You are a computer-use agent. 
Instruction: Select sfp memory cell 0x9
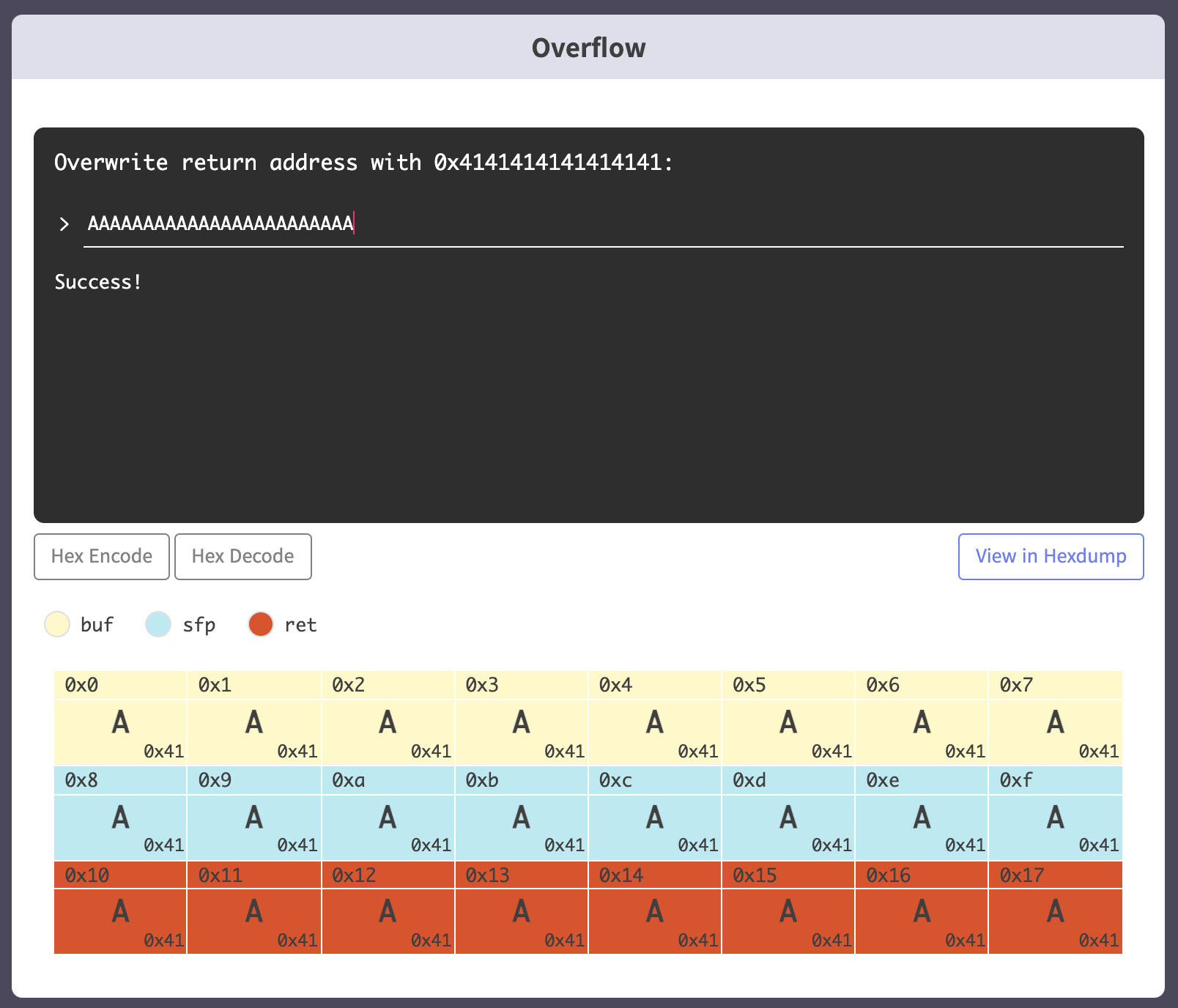click(254, 813)
